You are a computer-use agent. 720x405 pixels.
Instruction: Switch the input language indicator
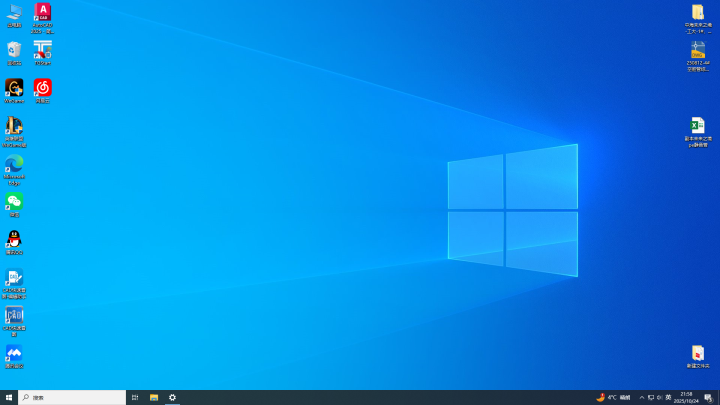pyautogui.click(x=668, y=398)
